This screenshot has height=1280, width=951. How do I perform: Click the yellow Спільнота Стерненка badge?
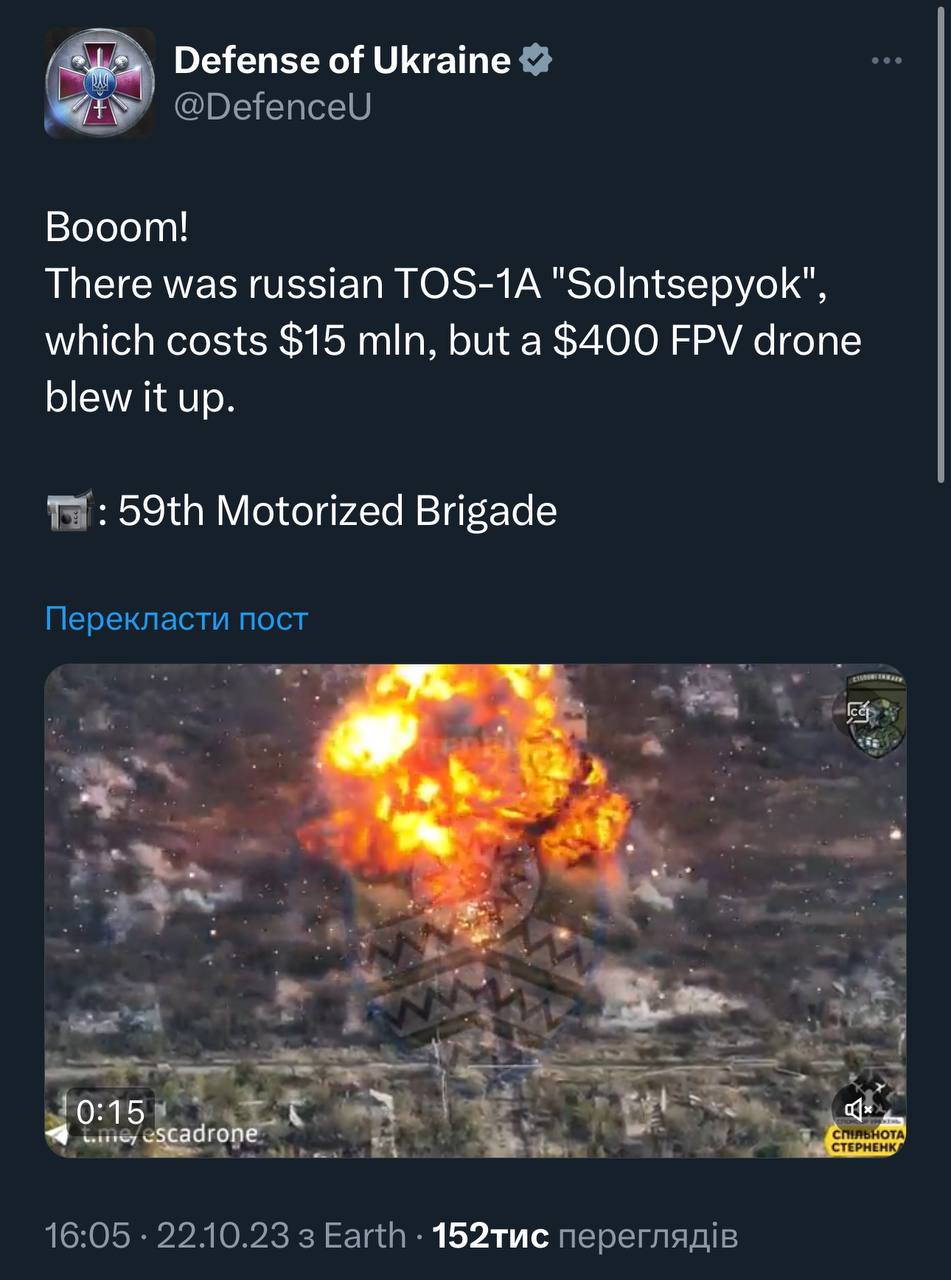pos(868,1142)
